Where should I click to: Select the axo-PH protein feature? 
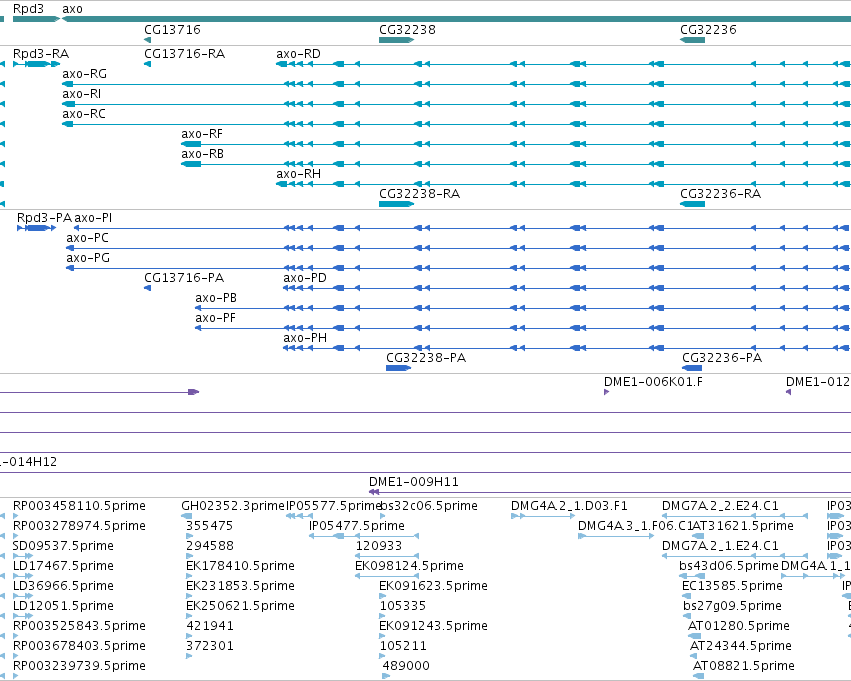point(304,338)
